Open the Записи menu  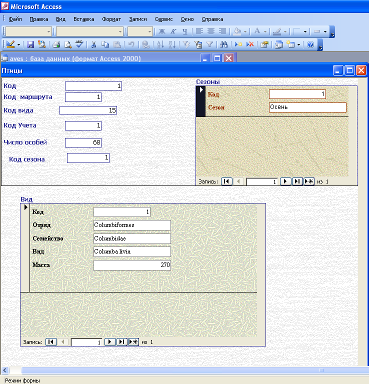pyautogui.click(x=138, y=19)
